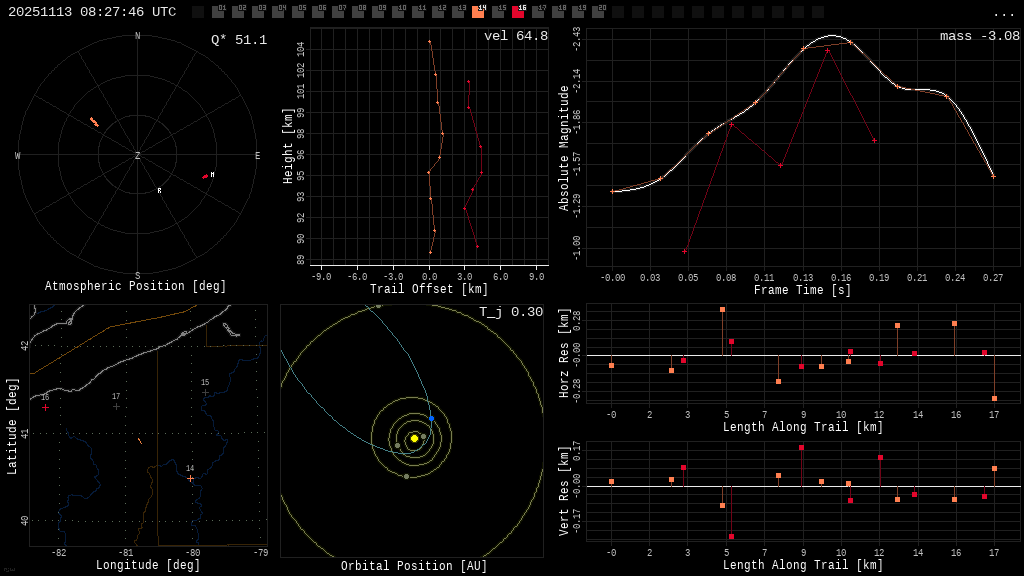This screenshot has height=576, width=1024.
Task: Click the station 15 cross marker on map
Action: pos(205,392)
